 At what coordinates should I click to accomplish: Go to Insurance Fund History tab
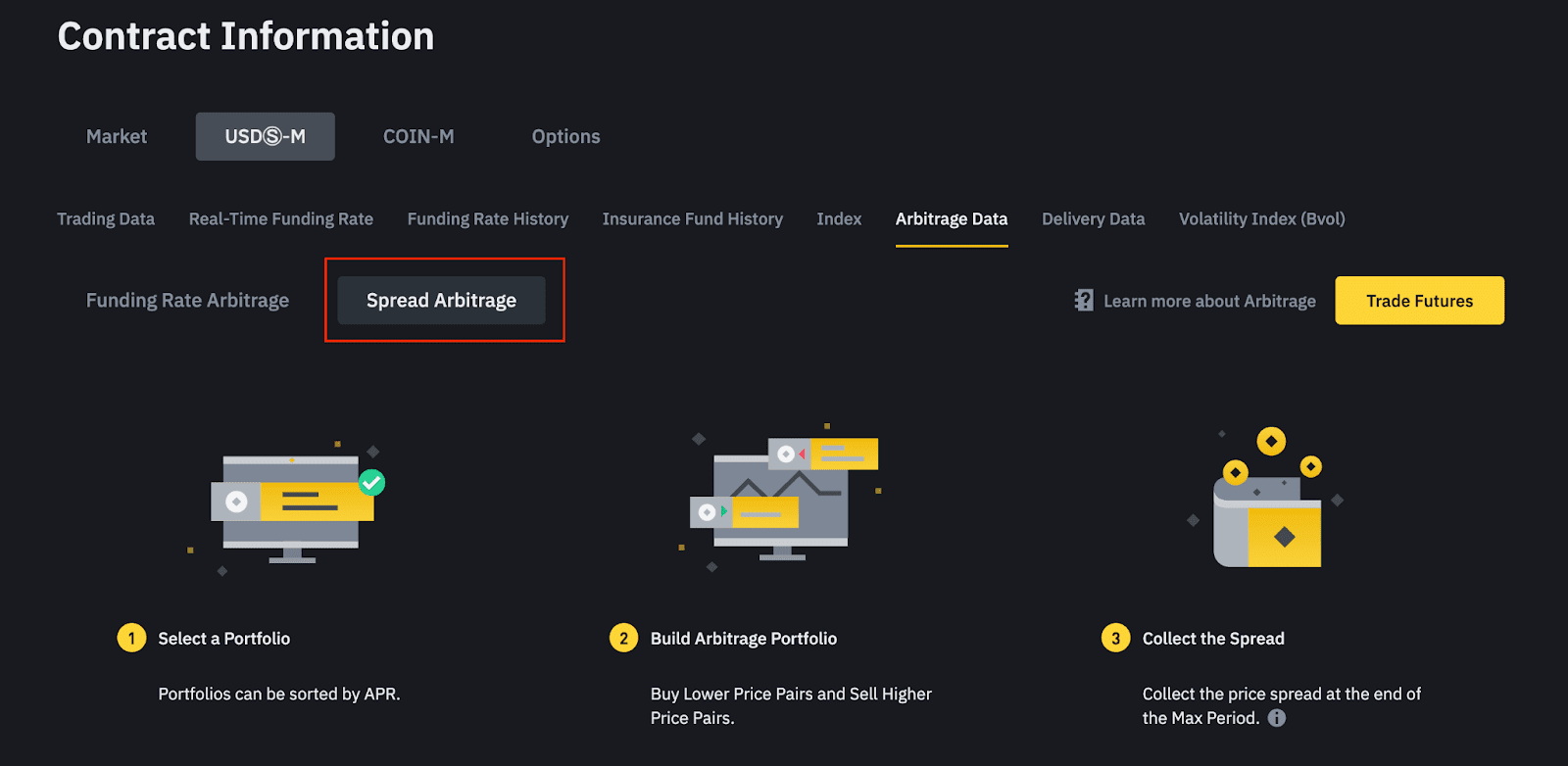pyautogui.click(x=693, y=219)
